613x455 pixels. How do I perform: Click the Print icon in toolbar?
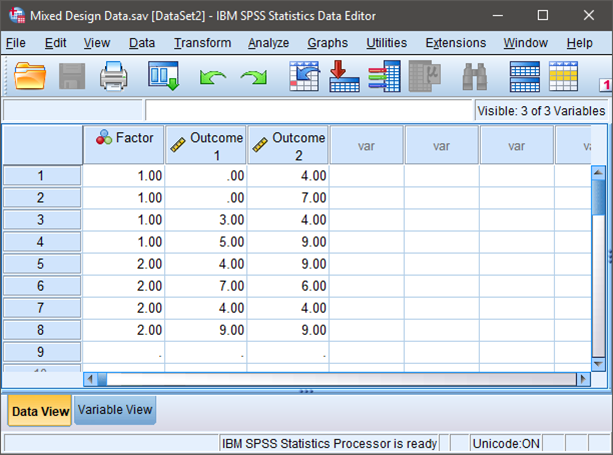click(113, 76)
